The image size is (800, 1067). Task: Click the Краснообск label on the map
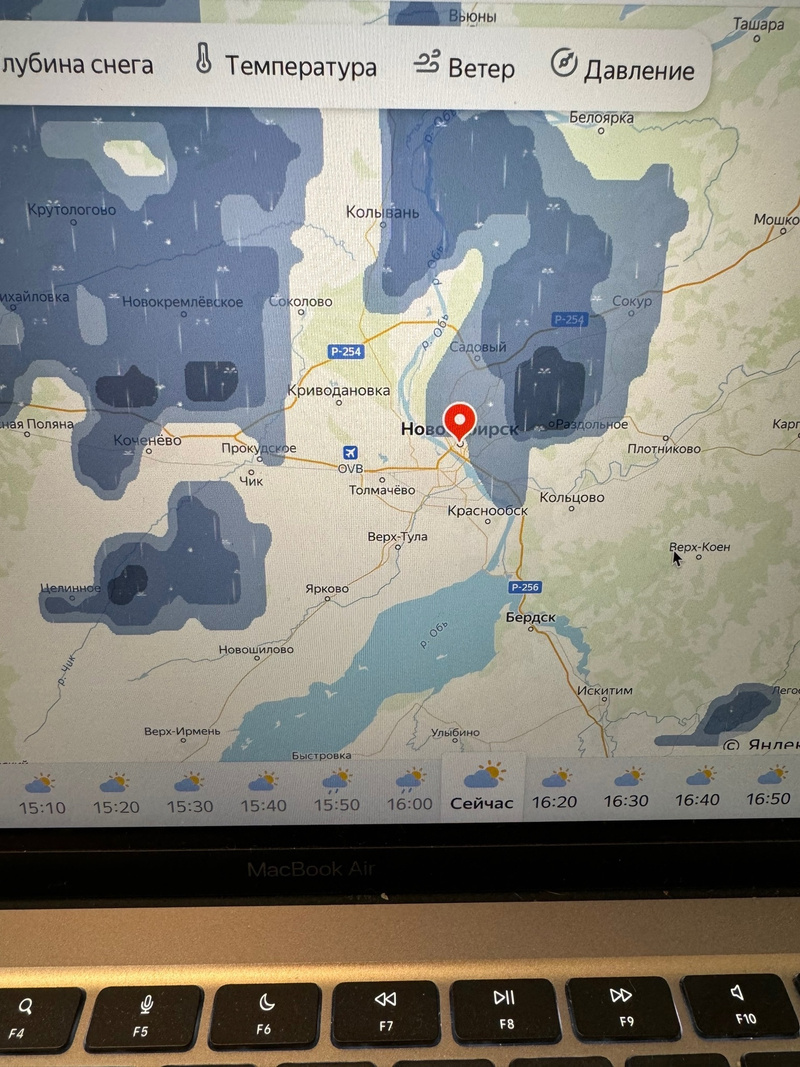point(487,510)
